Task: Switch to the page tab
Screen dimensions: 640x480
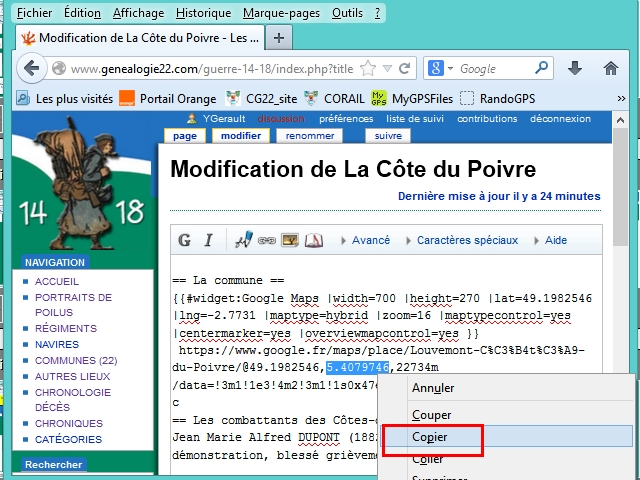Action: [184, 136]
